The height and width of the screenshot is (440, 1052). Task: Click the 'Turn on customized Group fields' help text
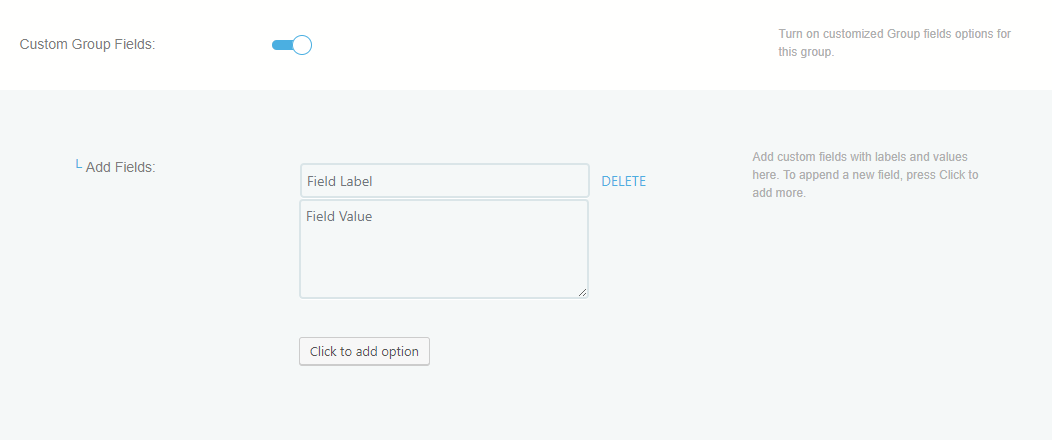pyautogui.click(x=894, y=34)
